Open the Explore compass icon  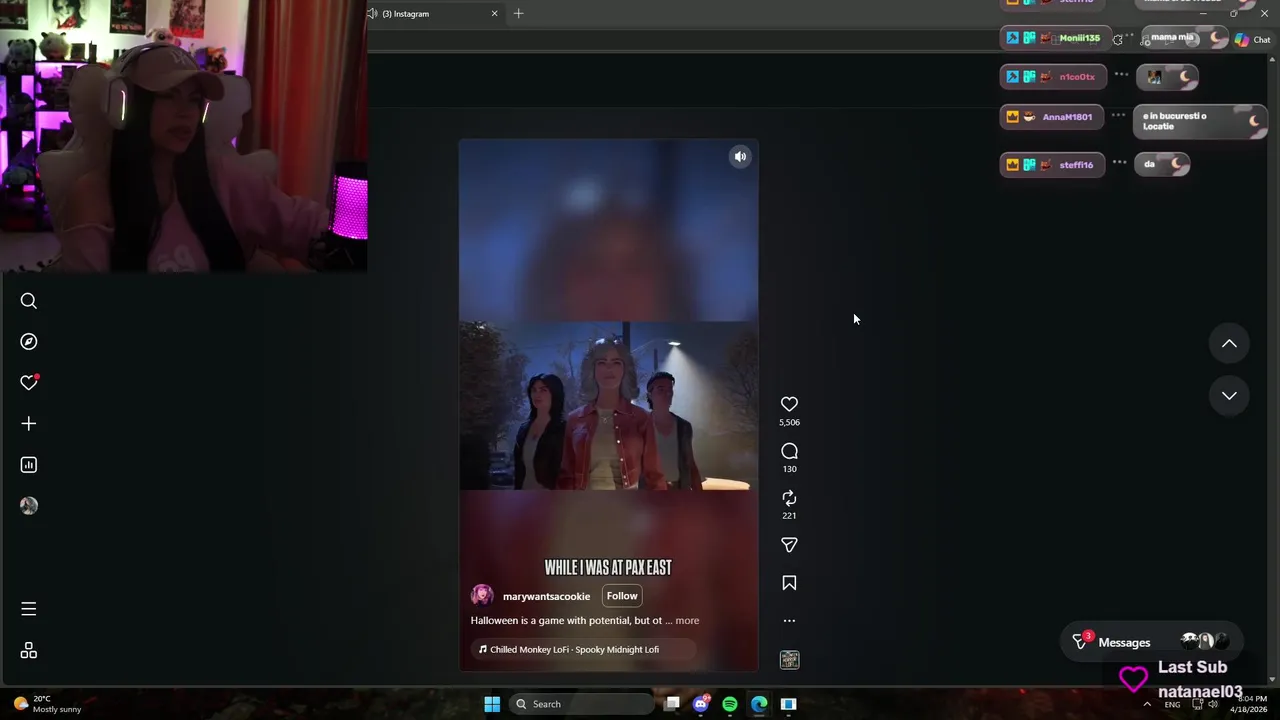pyautogui.click(x=29, y=342)
